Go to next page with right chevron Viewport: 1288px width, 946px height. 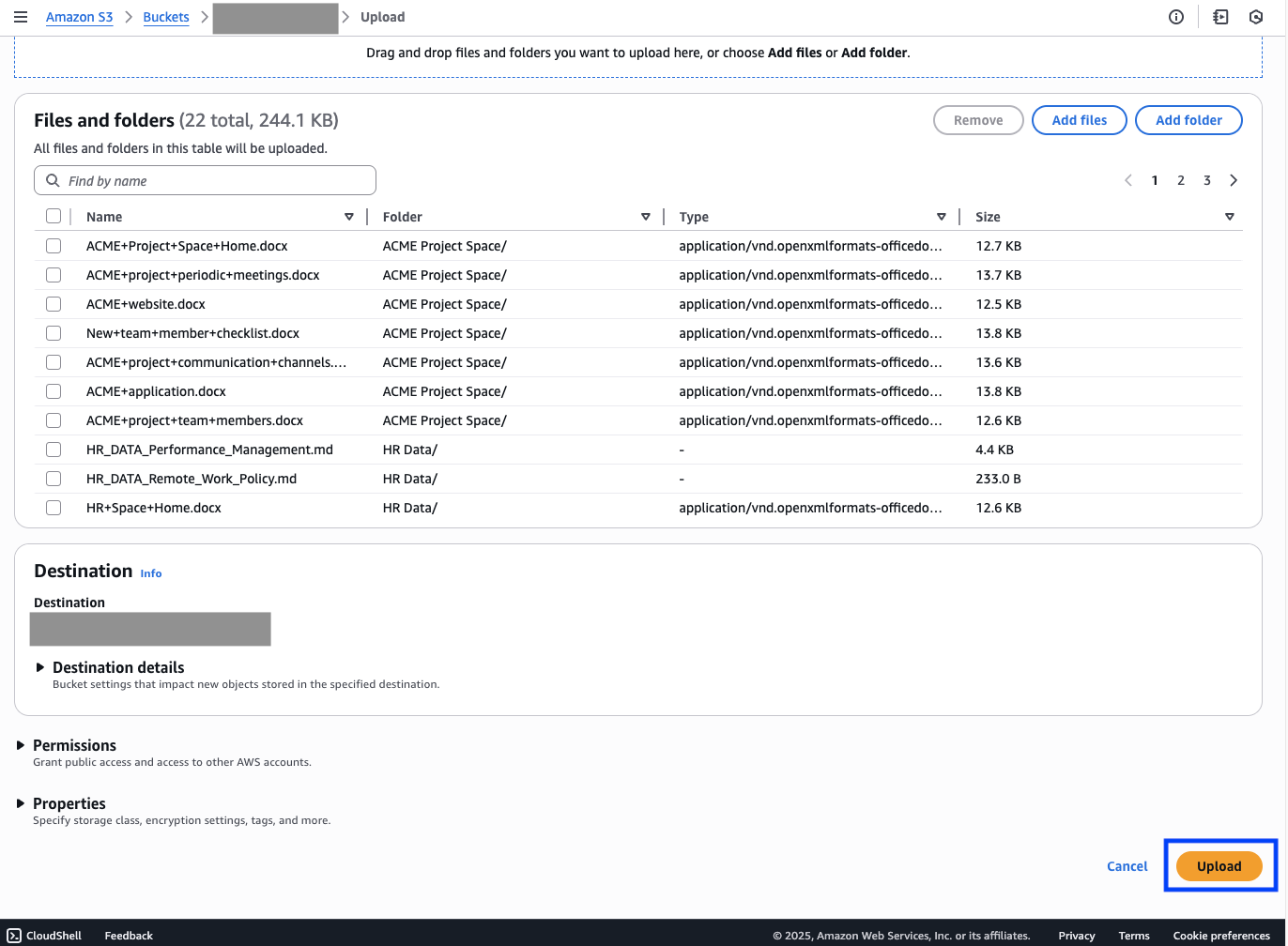point(1234,180)
